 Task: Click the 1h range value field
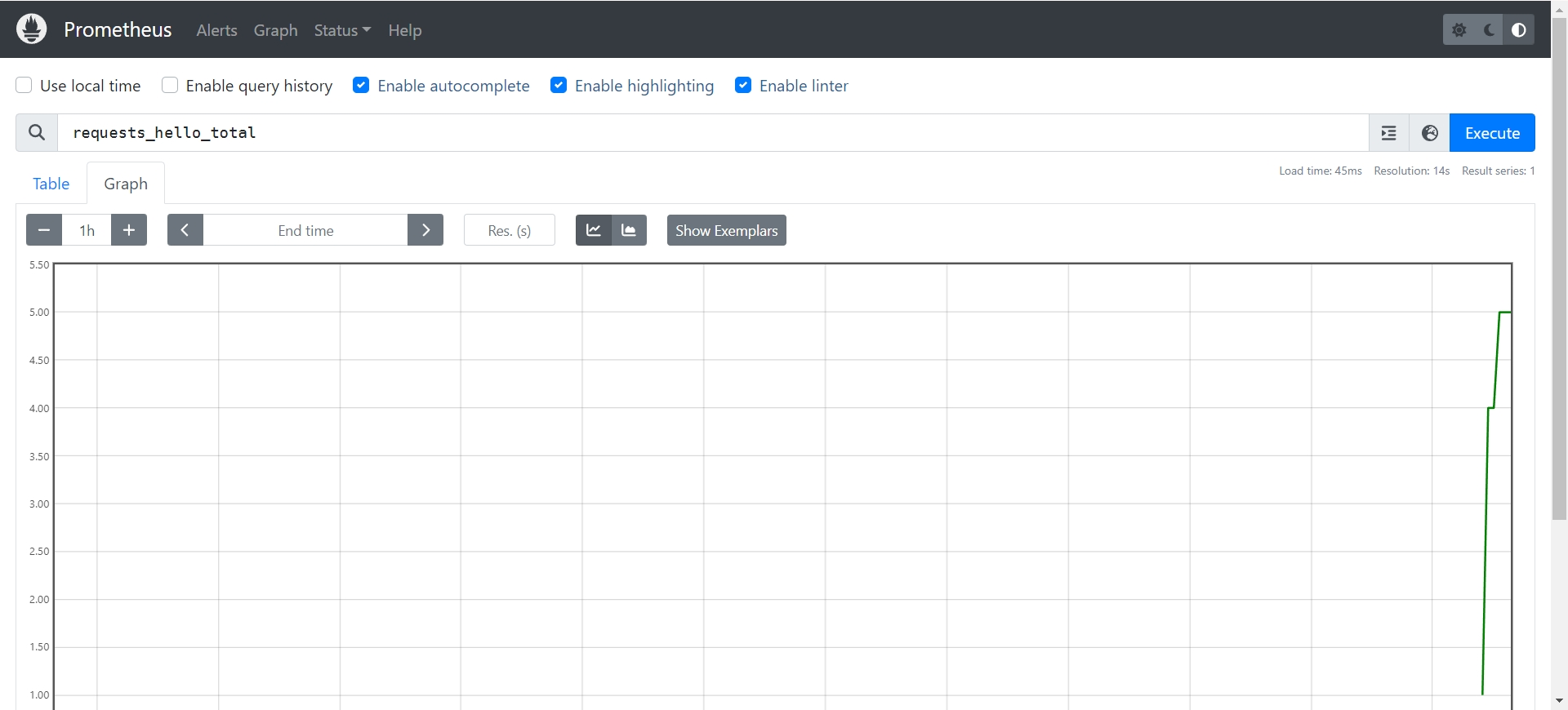pos(87,230)
